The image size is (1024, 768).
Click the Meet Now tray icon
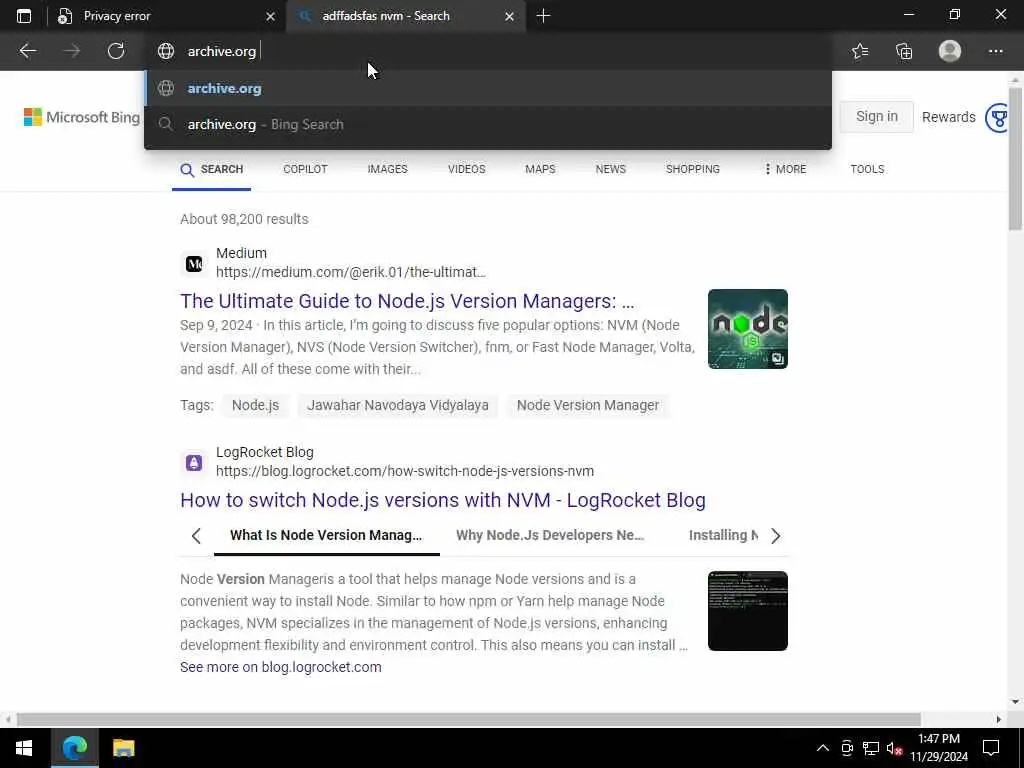click(x=847, y=748)
